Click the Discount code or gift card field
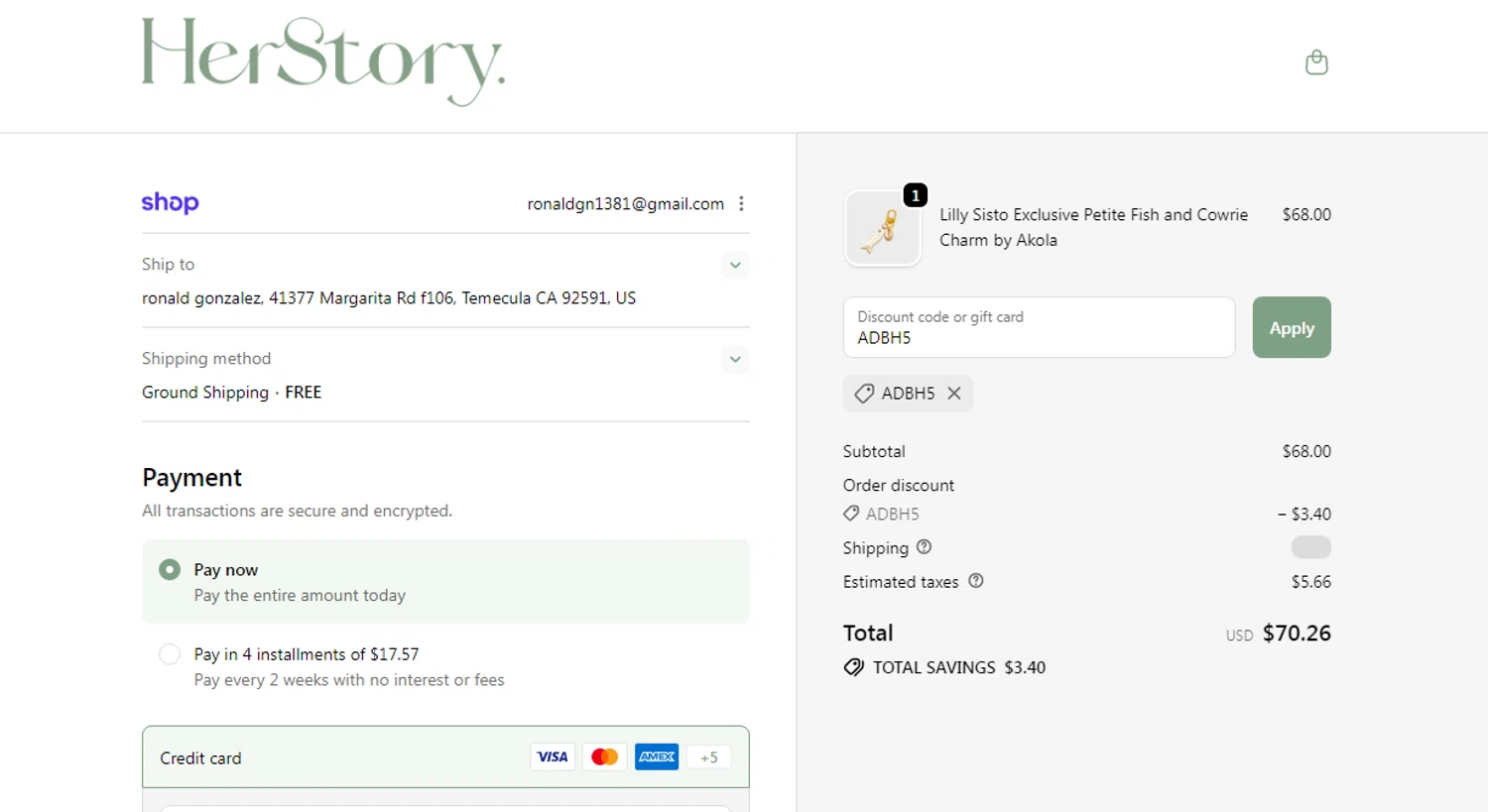 tap(1039, 327)
